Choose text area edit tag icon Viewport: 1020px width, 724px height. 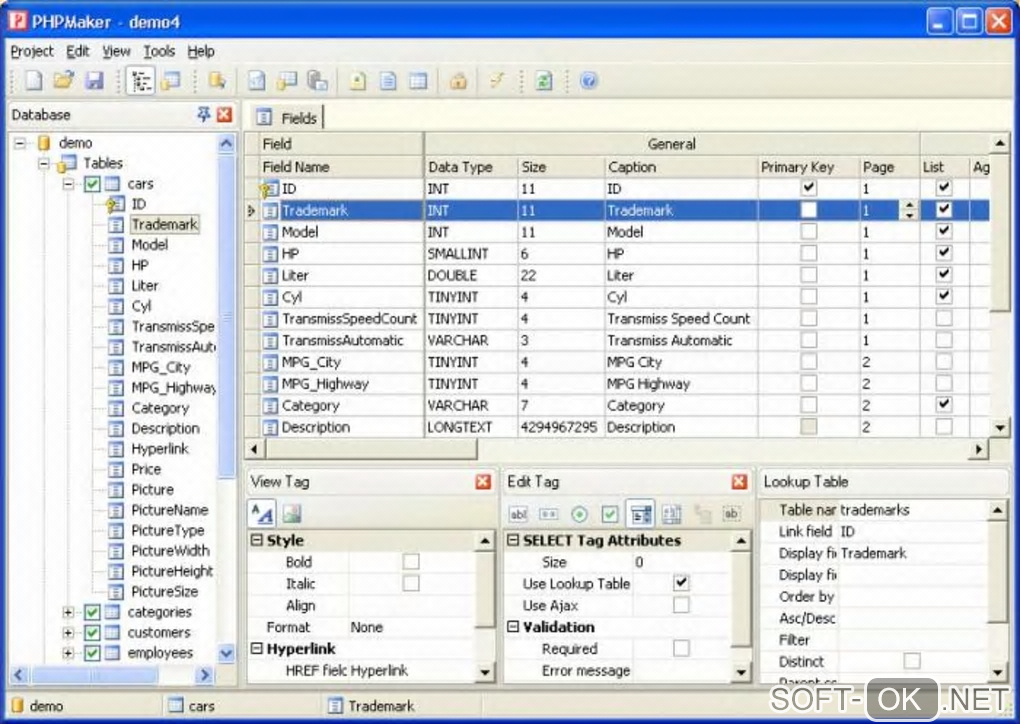(x=671, y=514)
